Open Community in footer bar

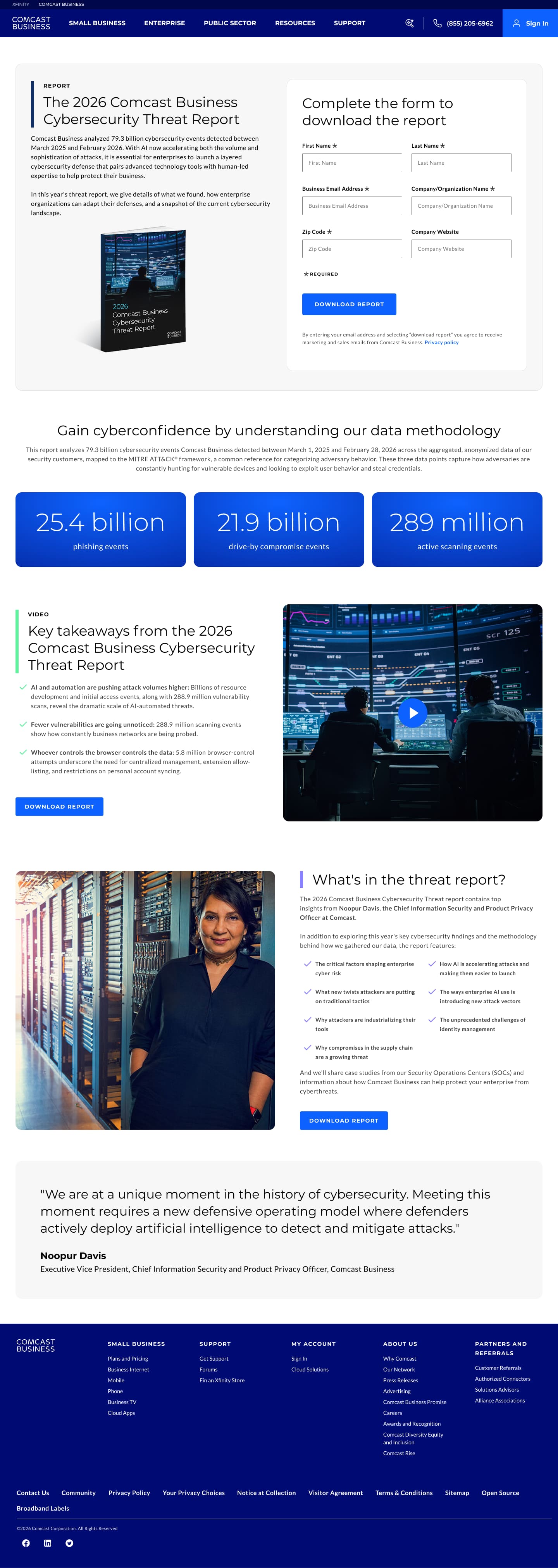pyautogui.click(x=79, y=1492)
